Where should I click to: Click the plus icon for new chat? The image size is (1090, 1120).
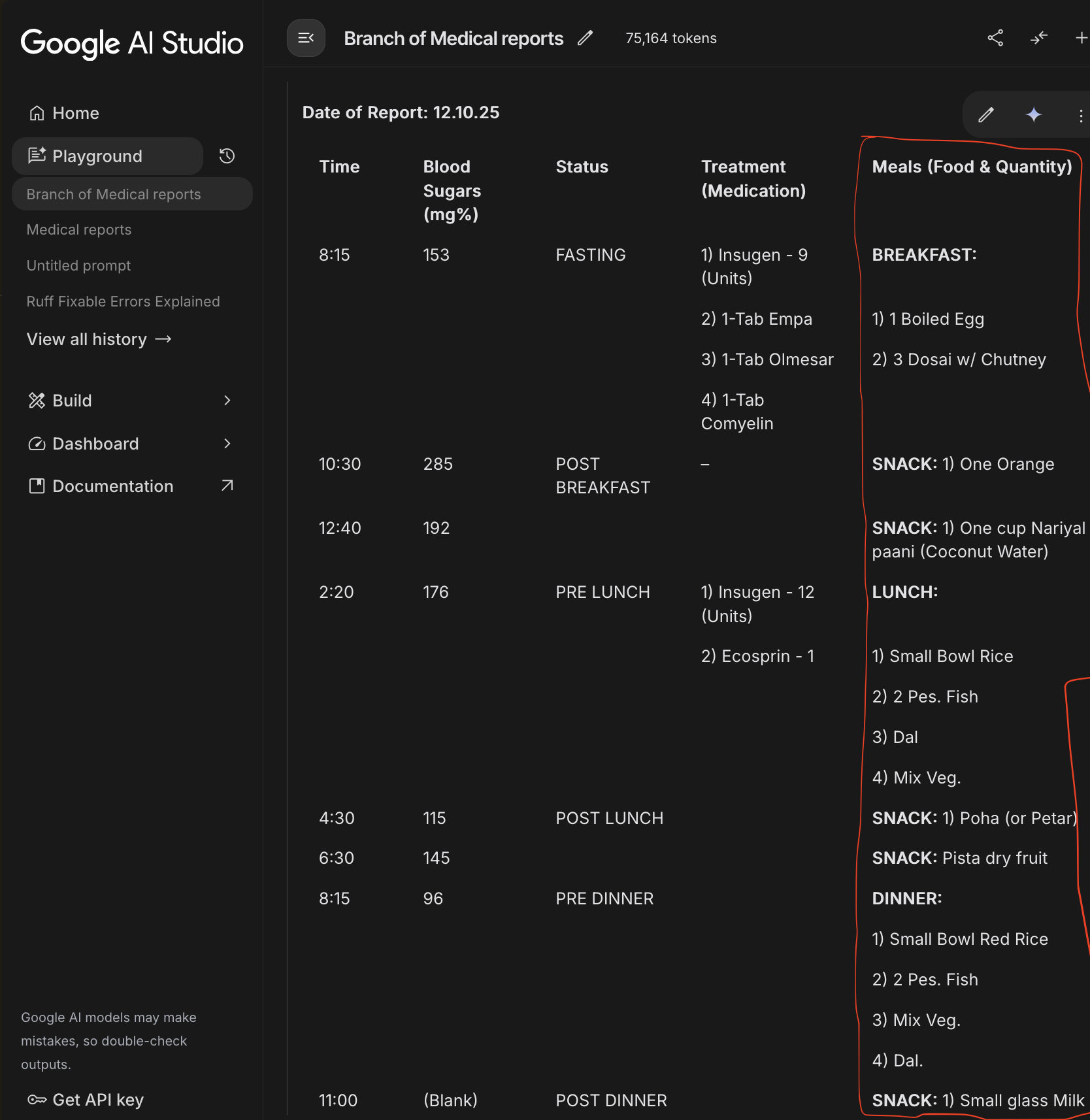(1081, 38)
